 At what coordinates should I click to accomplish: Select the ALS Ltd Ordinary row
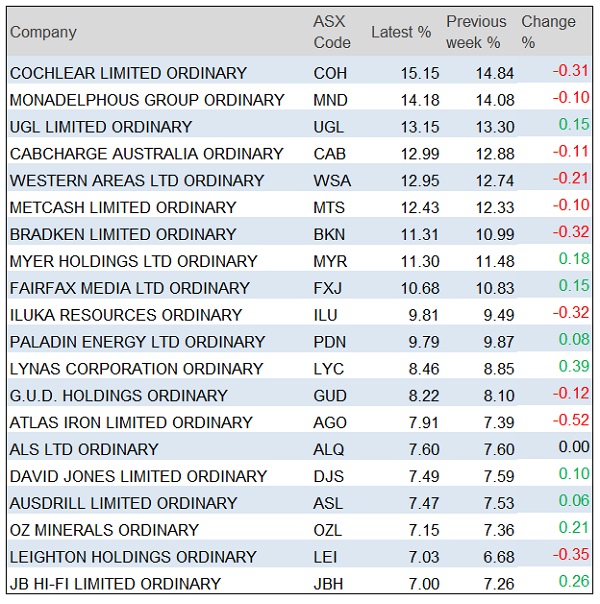coord(84,451)
